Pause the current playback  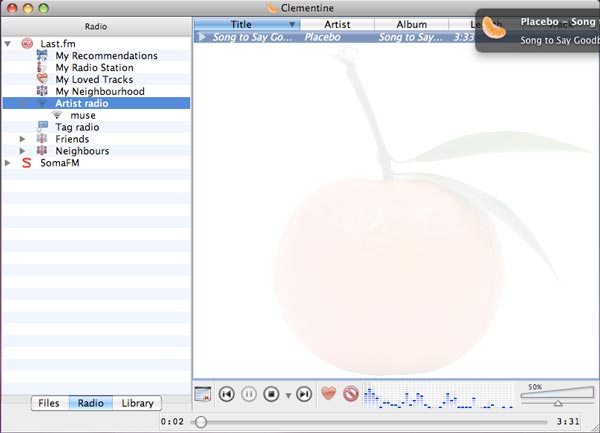249,394
